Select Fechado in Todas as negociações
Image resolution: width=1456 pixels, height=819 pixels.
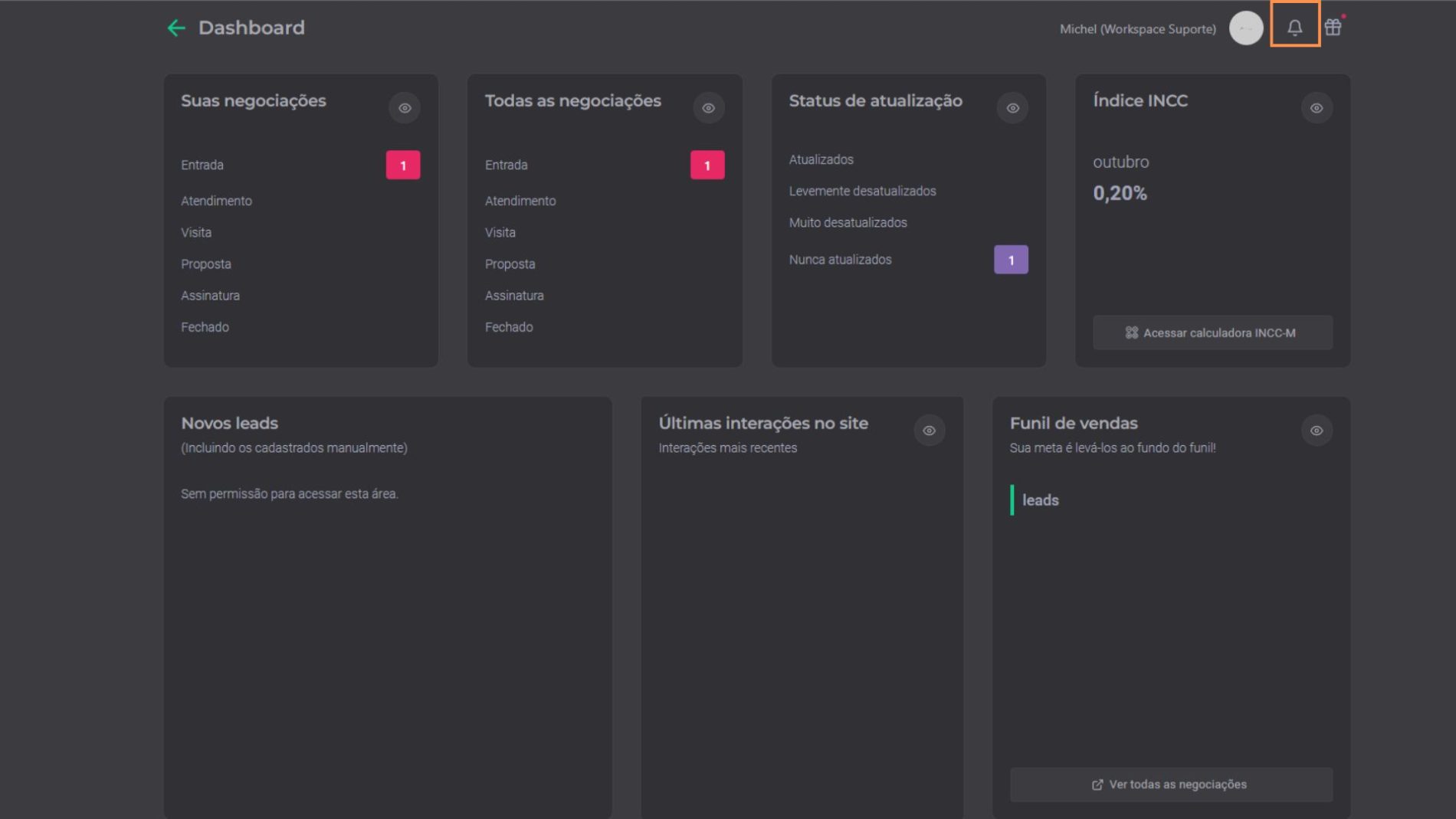[x=509, y=326]
